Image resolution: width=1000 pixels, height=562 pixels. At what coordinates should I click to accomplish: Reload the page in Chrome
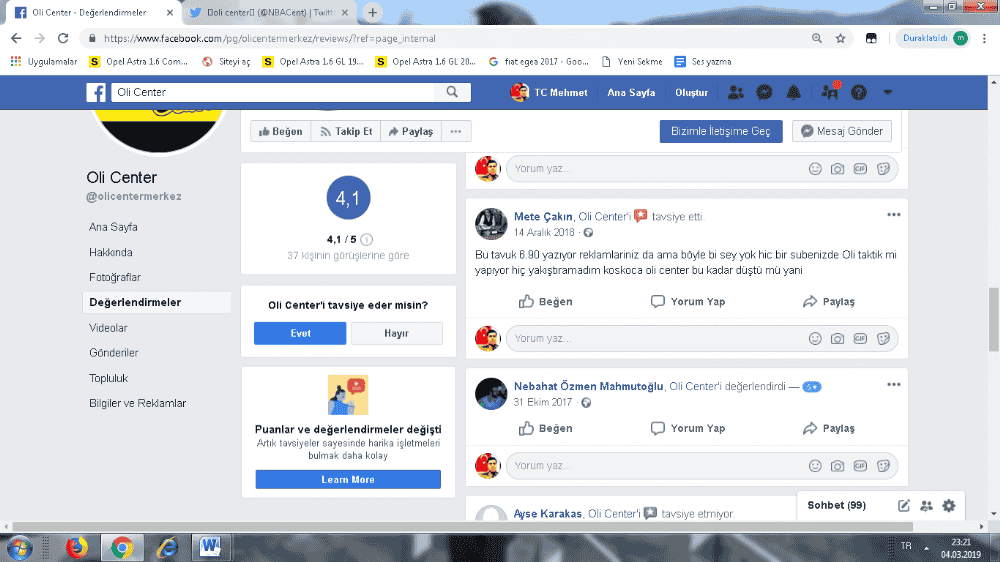tap(62, 38)
